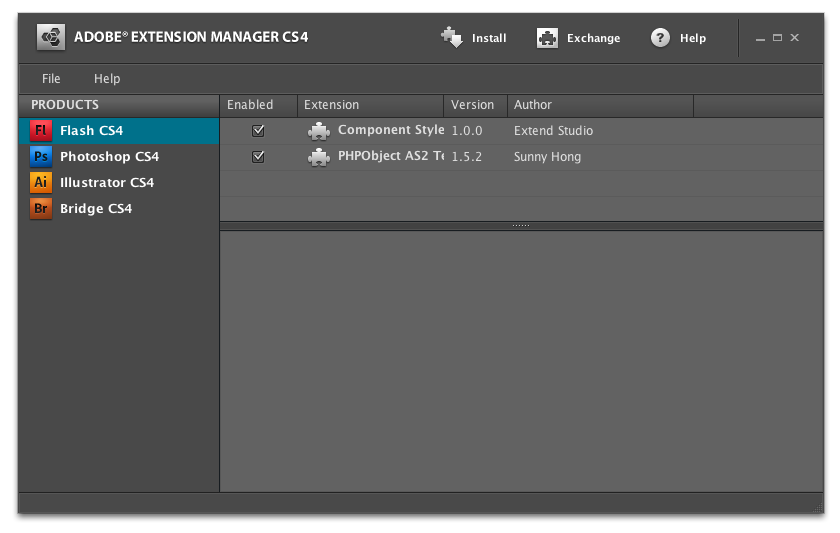Uncheck the PHPObject AS2 enabled checkbox
This screenshot has width=840, height=533.
click(x=258, y=156)
